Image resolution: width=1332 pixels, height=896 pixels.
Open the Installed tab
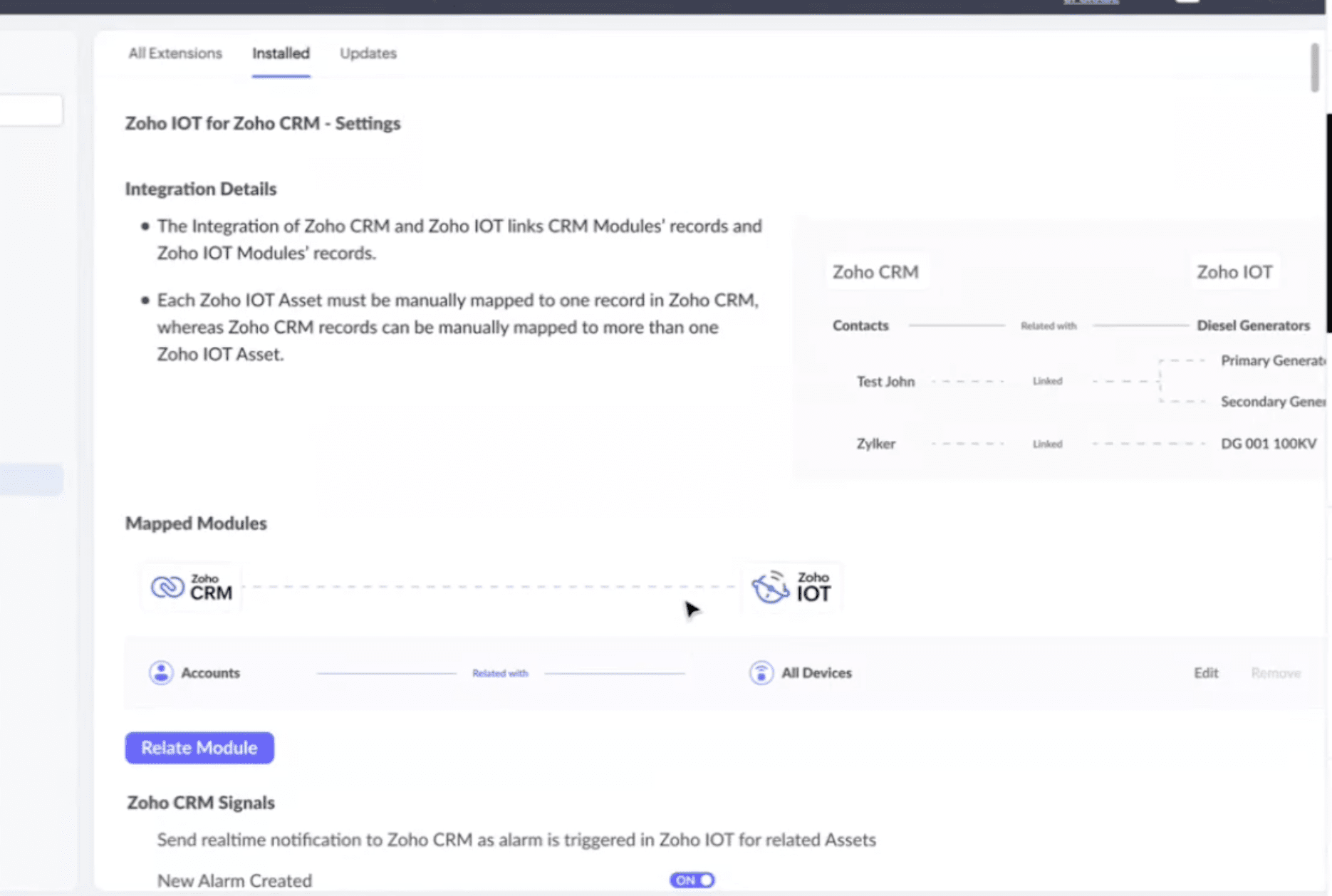tap(281, 53)
